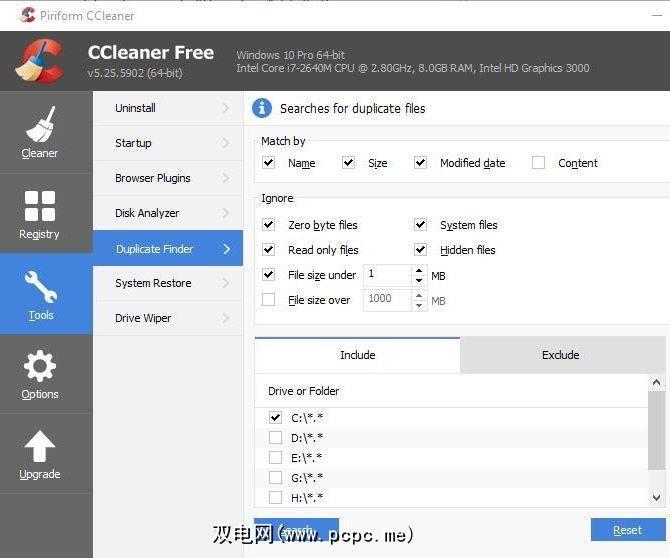
Task: Click the Upgrade arrow icon
Action: pos(40,446)
